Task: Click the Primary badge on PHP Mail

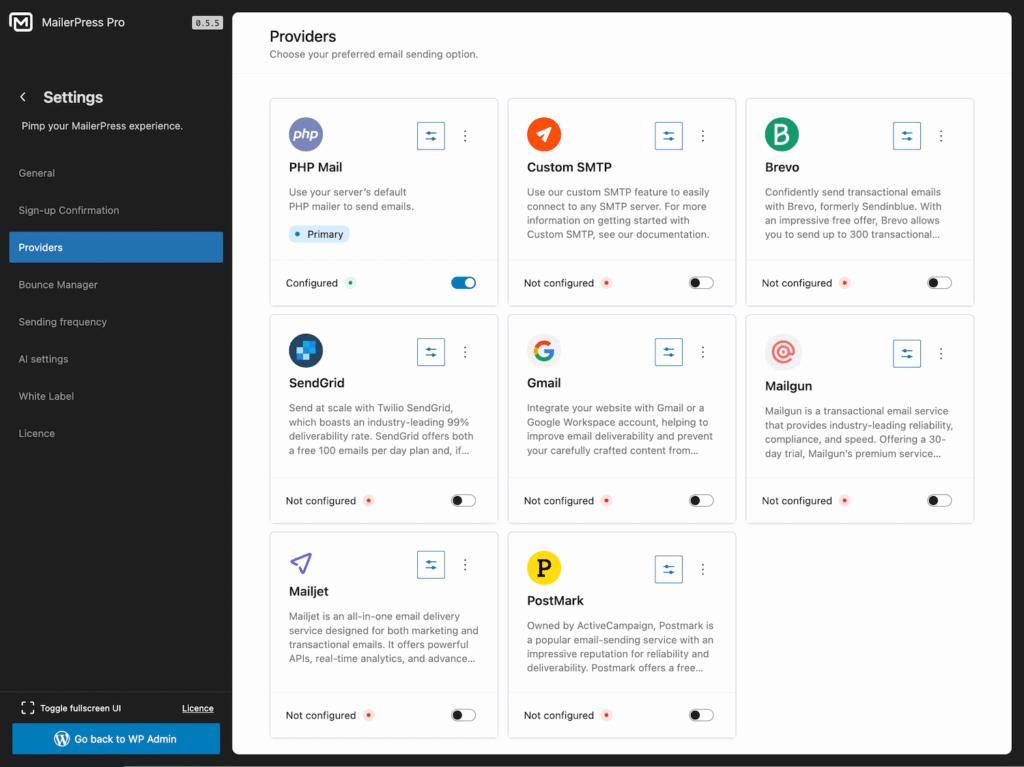Action: pyautogui.click(x=319, y=234)
